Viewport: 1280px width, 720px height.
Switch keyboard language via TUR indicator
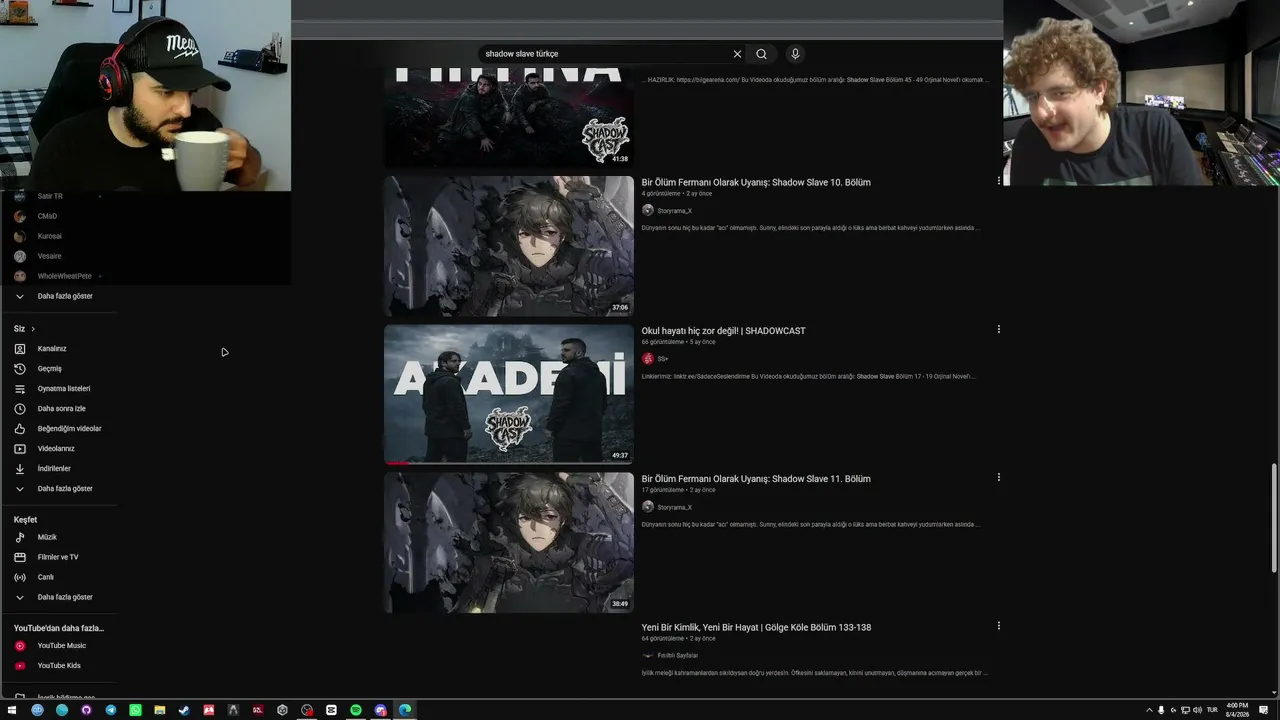tap(1212, 710)
